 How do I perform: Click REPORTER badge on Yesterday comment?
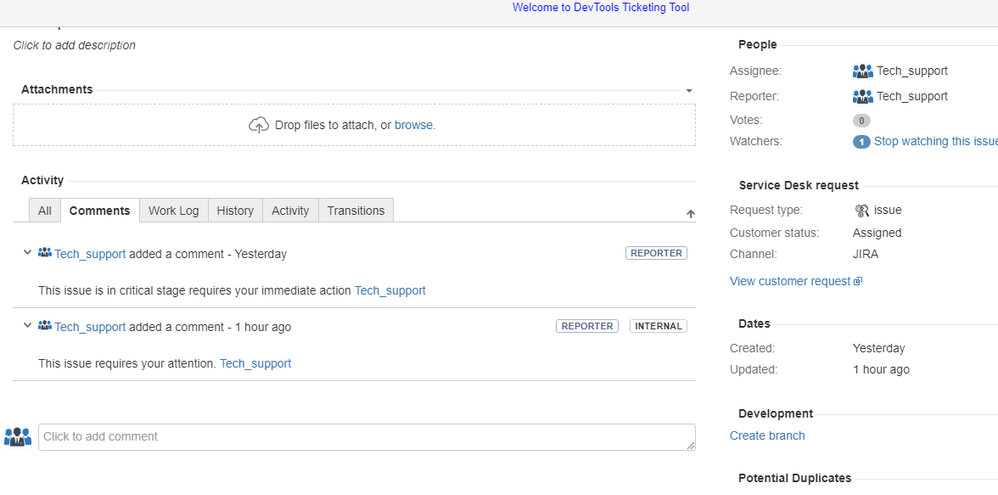pos(656,253)
